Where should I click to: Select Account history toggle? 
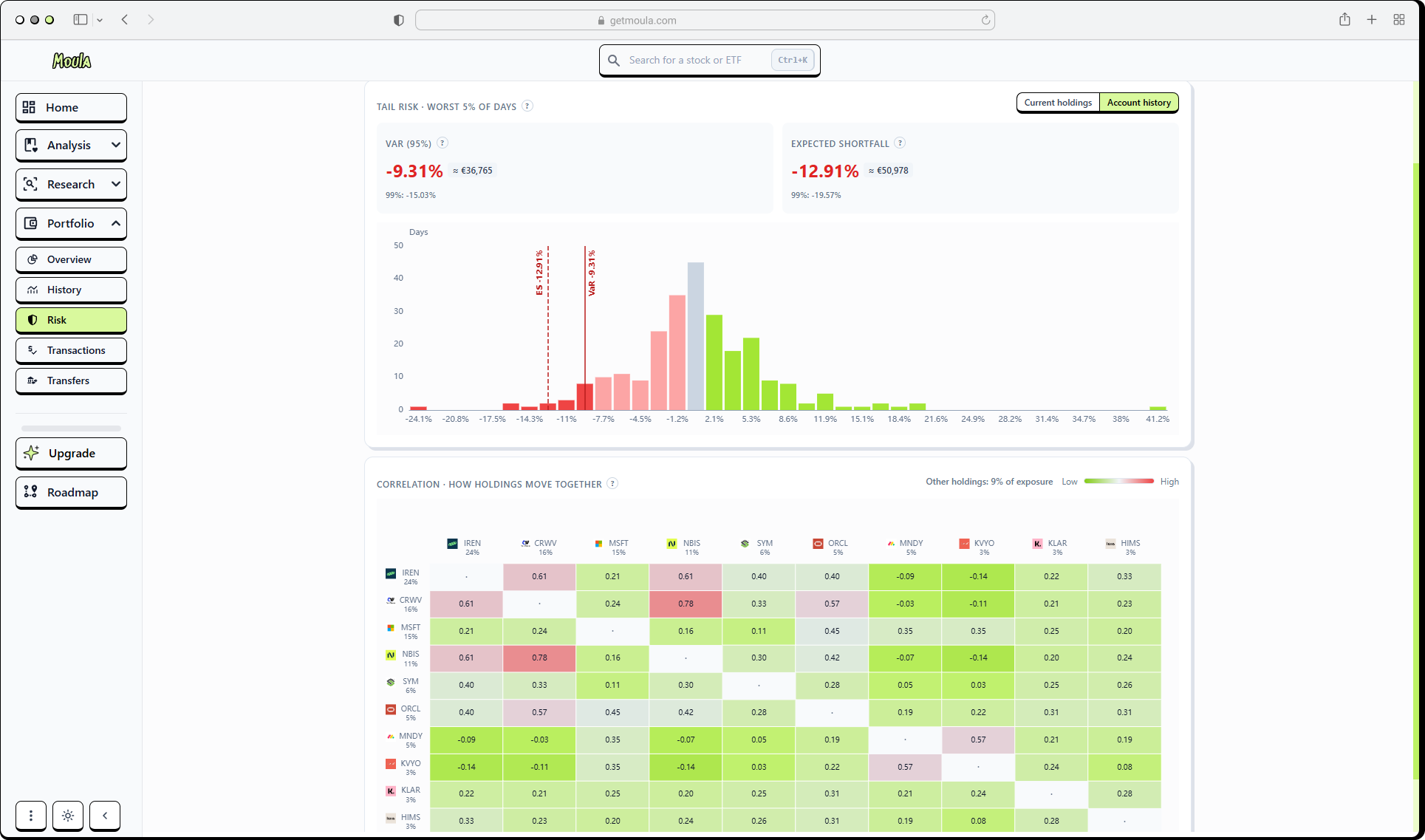coord(1138,103)
